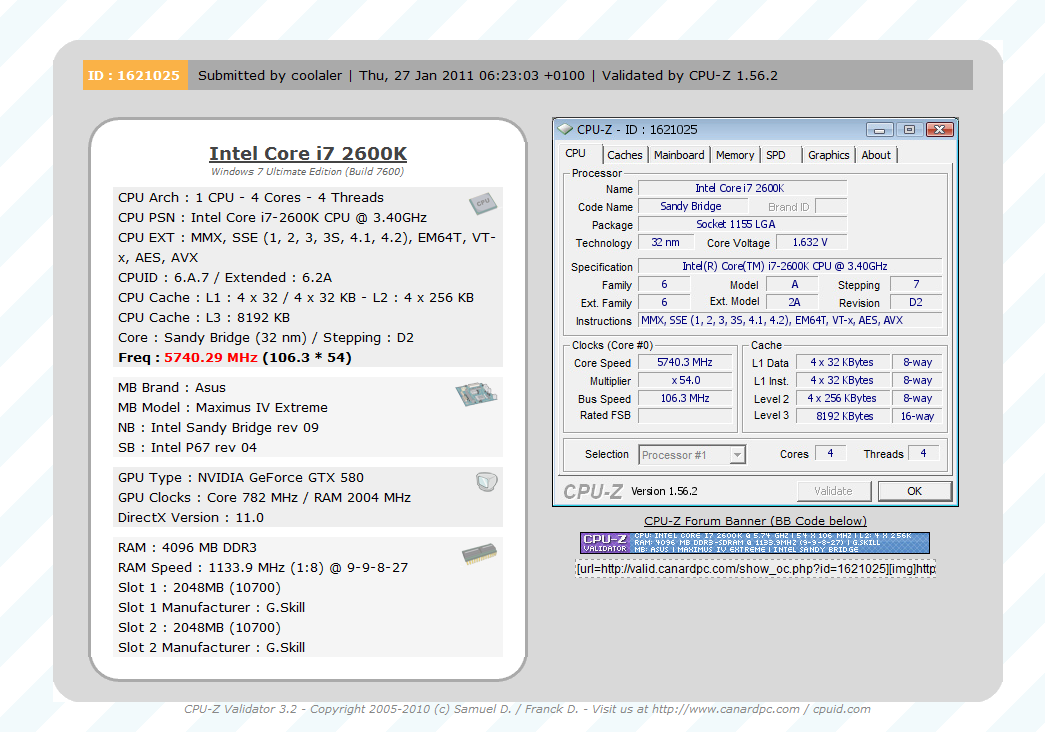Click the Code Name value Sandy Bridge
Screen dimensions: 1045x732
pyautogui.click(x=691, y=206)
